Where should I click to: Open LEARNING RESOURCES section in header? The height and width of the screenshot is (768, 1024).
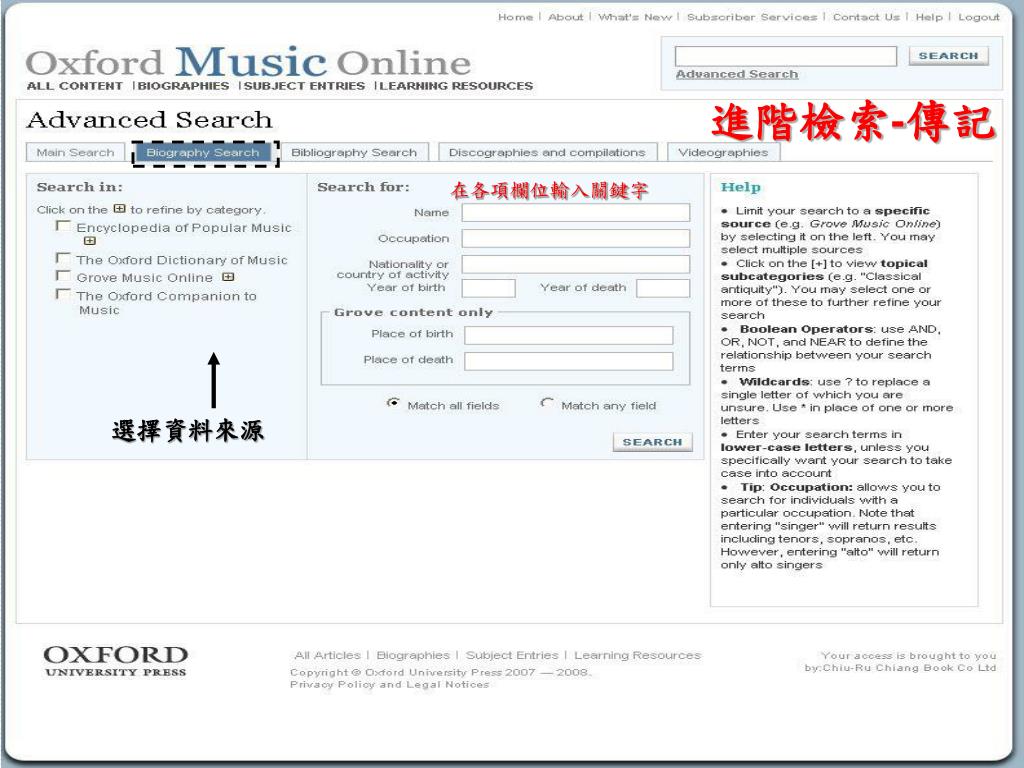pos(456,86)
